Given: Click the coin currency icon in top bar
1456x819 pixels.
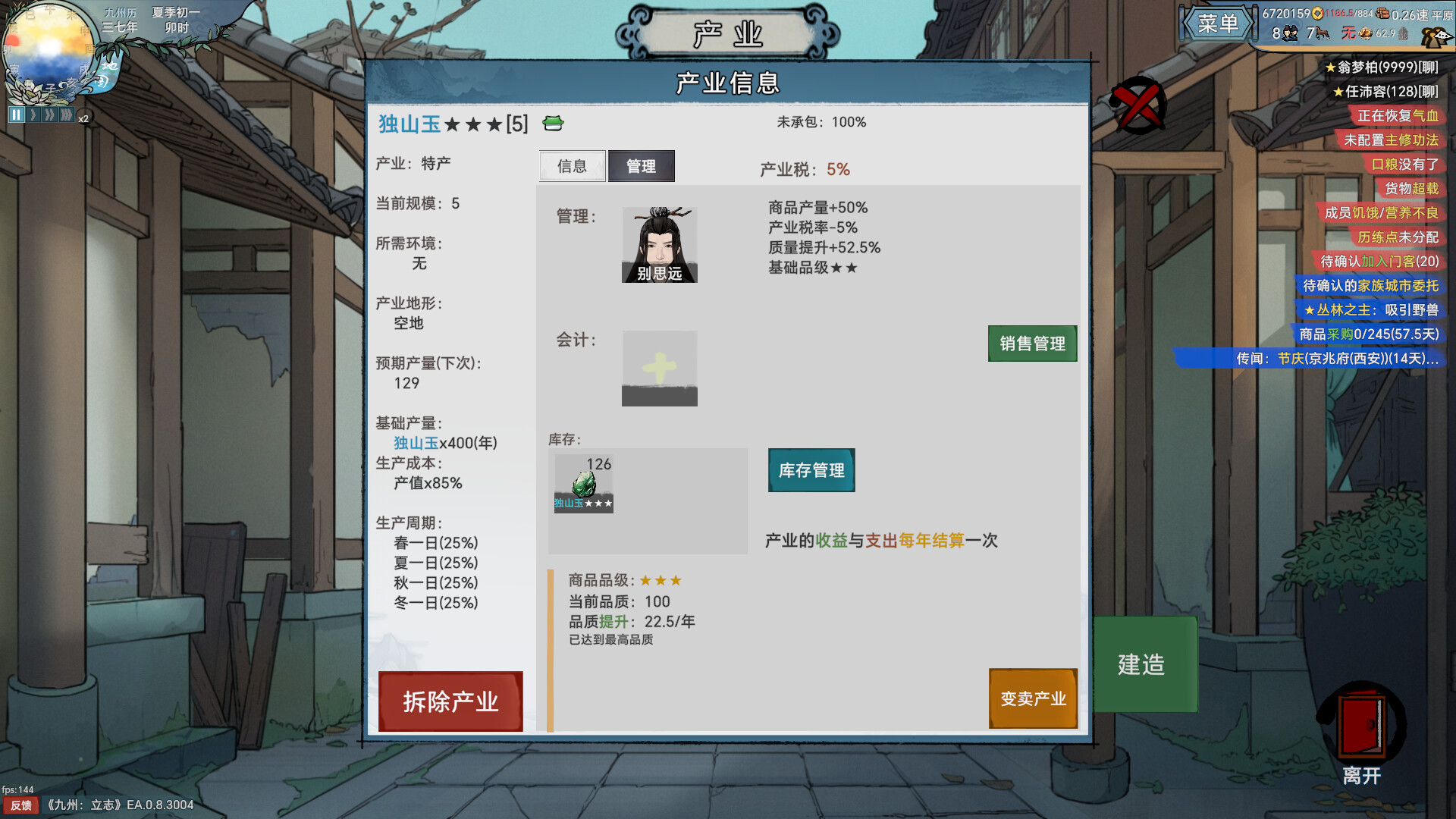Looking at the screenshot, I should tap(1317, 14).
